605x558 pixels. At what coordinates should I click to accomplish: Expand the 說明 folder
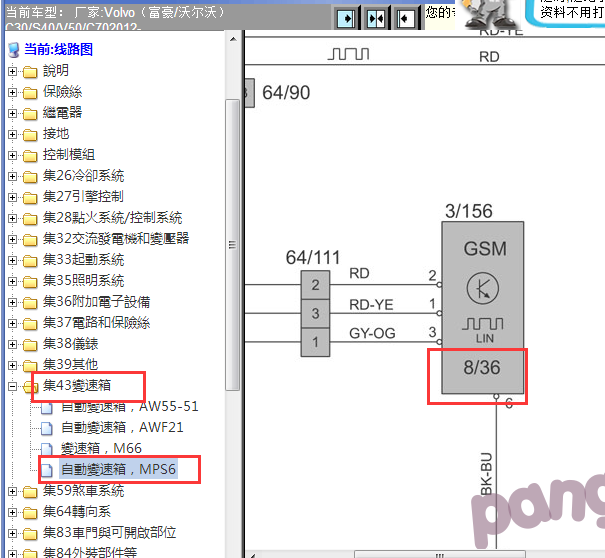coord(12,71)
